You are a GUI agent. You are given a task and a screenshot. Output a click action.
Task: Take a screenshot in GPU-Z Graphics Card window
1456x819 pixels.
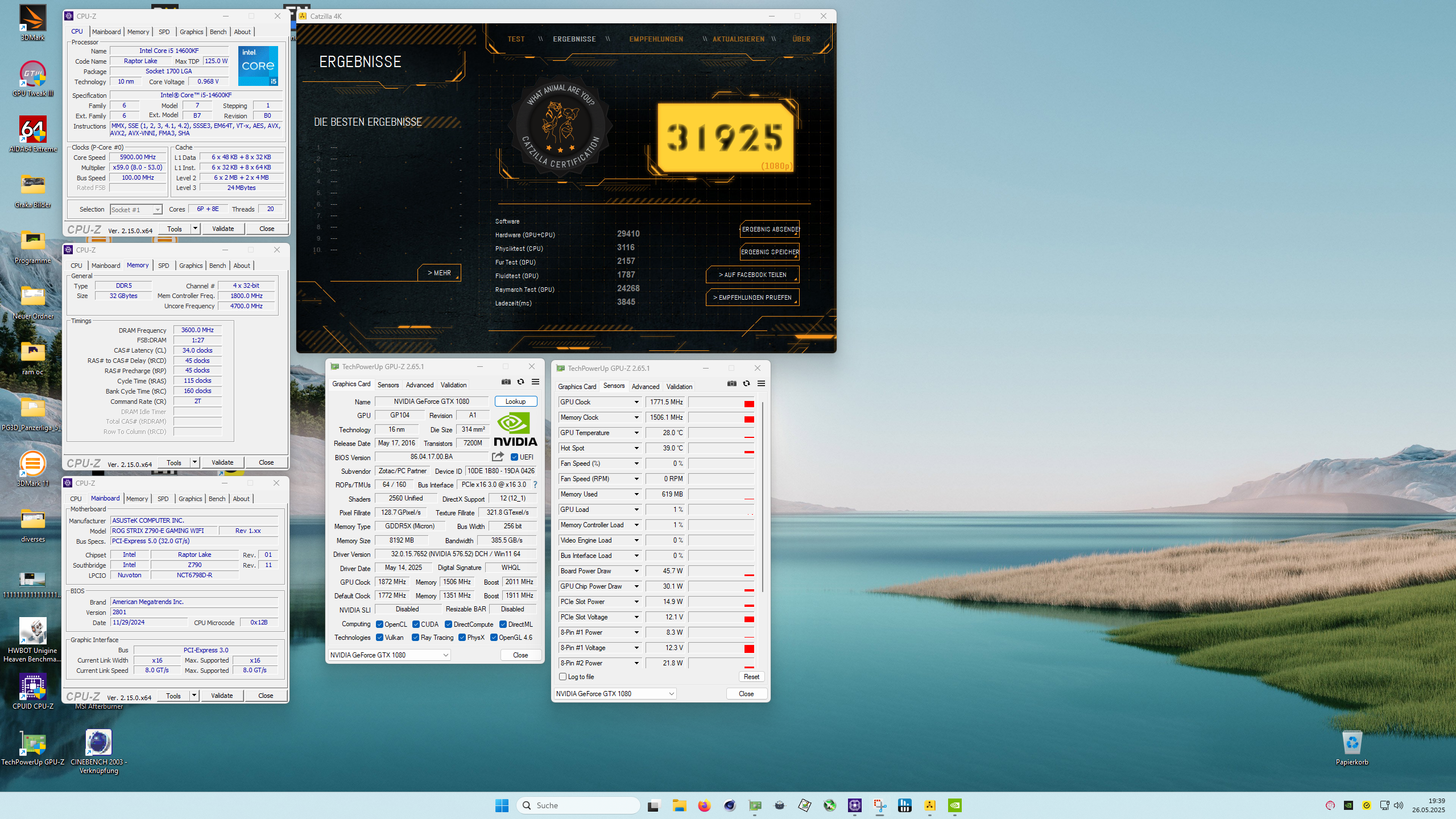(506, 382)
